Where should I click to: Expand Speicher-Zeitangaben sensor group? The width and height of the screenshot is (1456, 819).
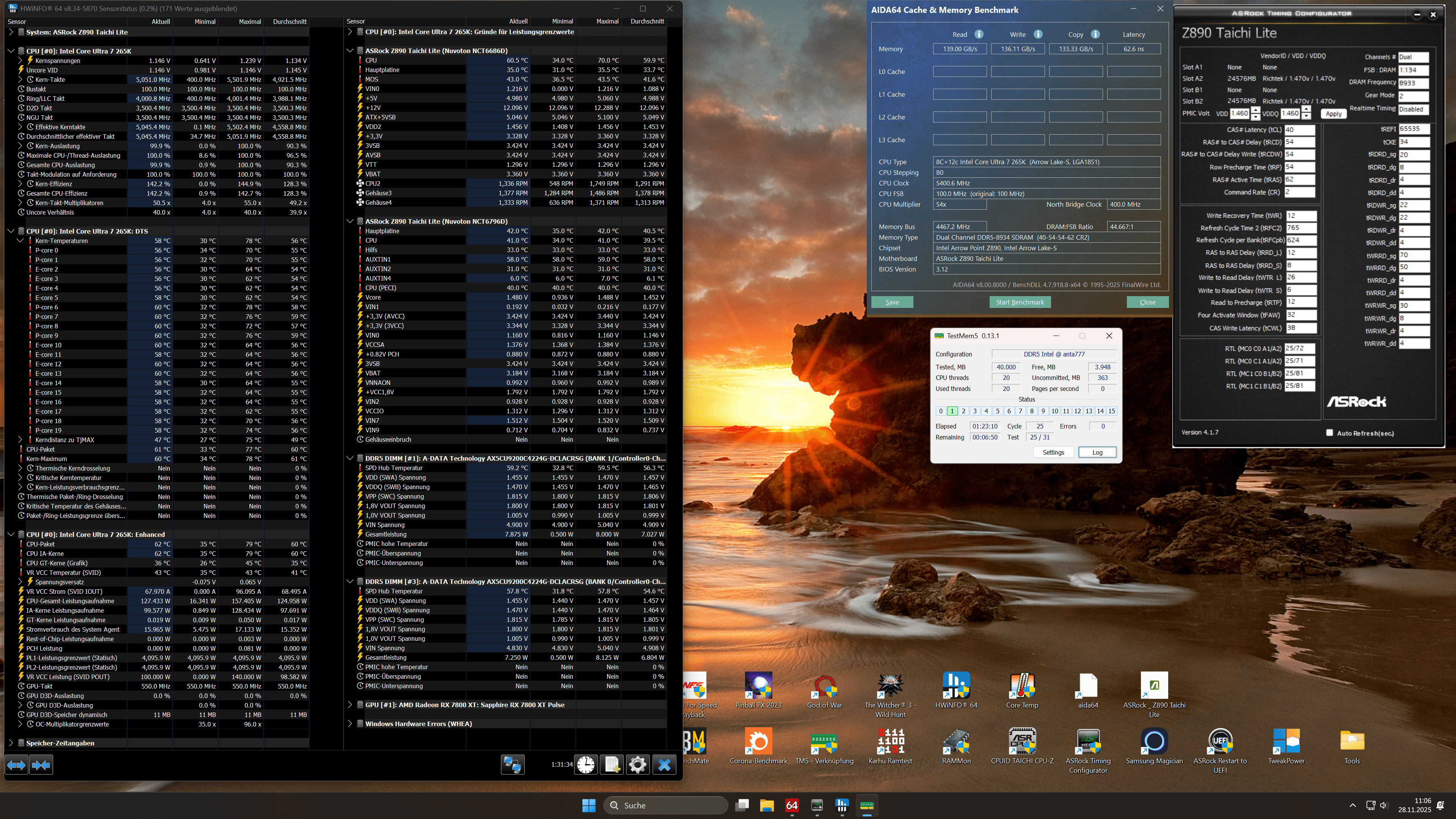[11, 743]
